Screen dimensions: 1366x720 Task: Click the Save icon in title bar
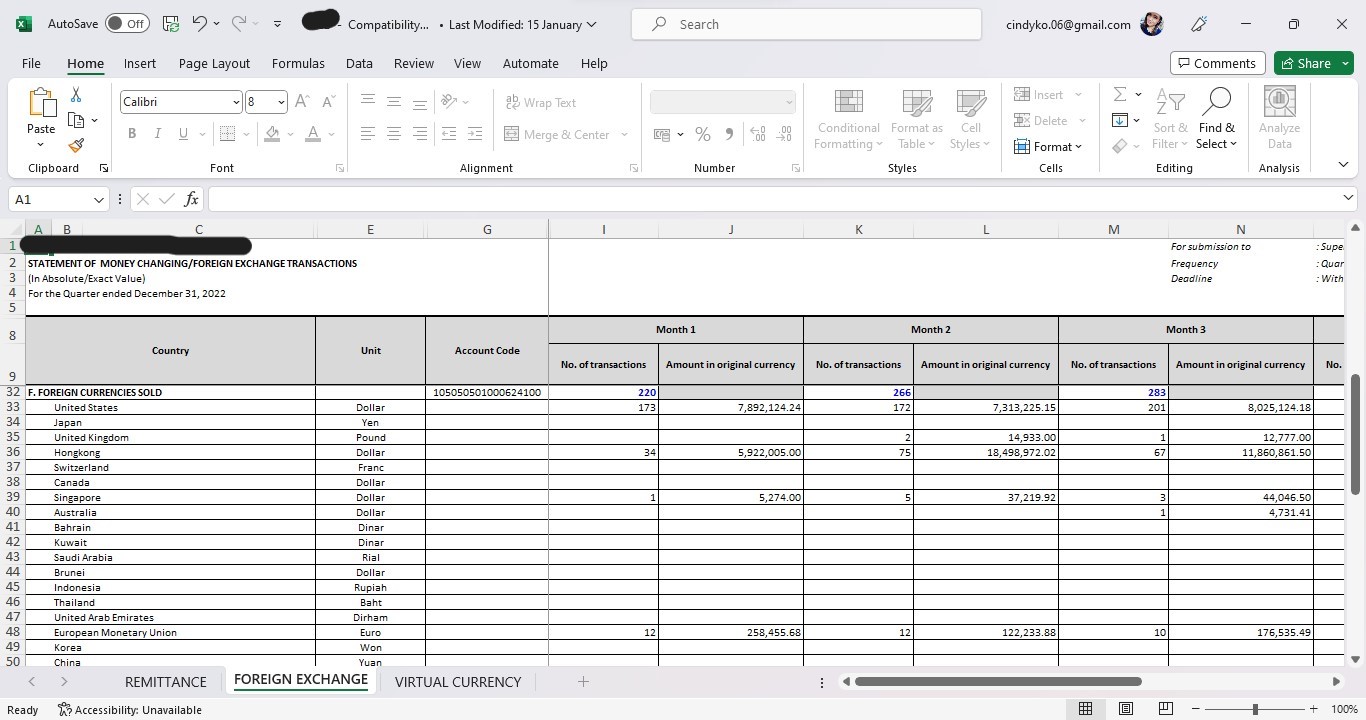pos(171,24)
